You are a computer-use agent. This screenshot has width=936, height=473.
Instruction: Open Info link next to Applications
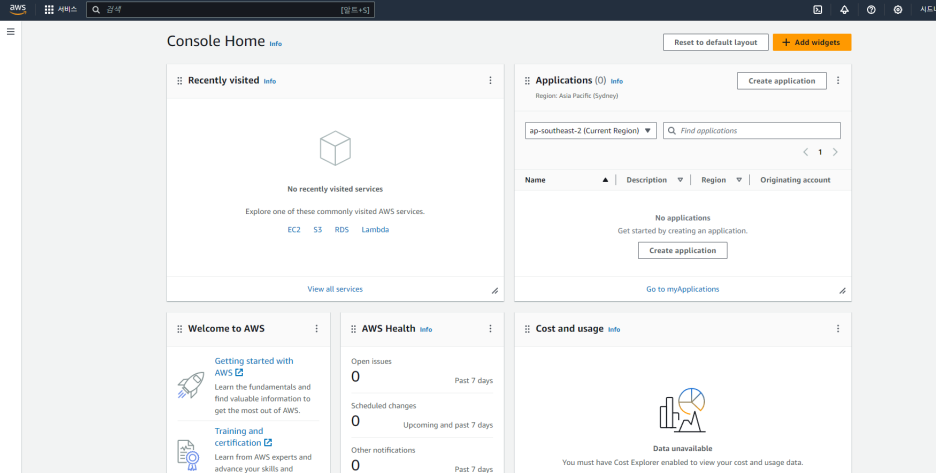pyautogui.click(x=617, y=81)
